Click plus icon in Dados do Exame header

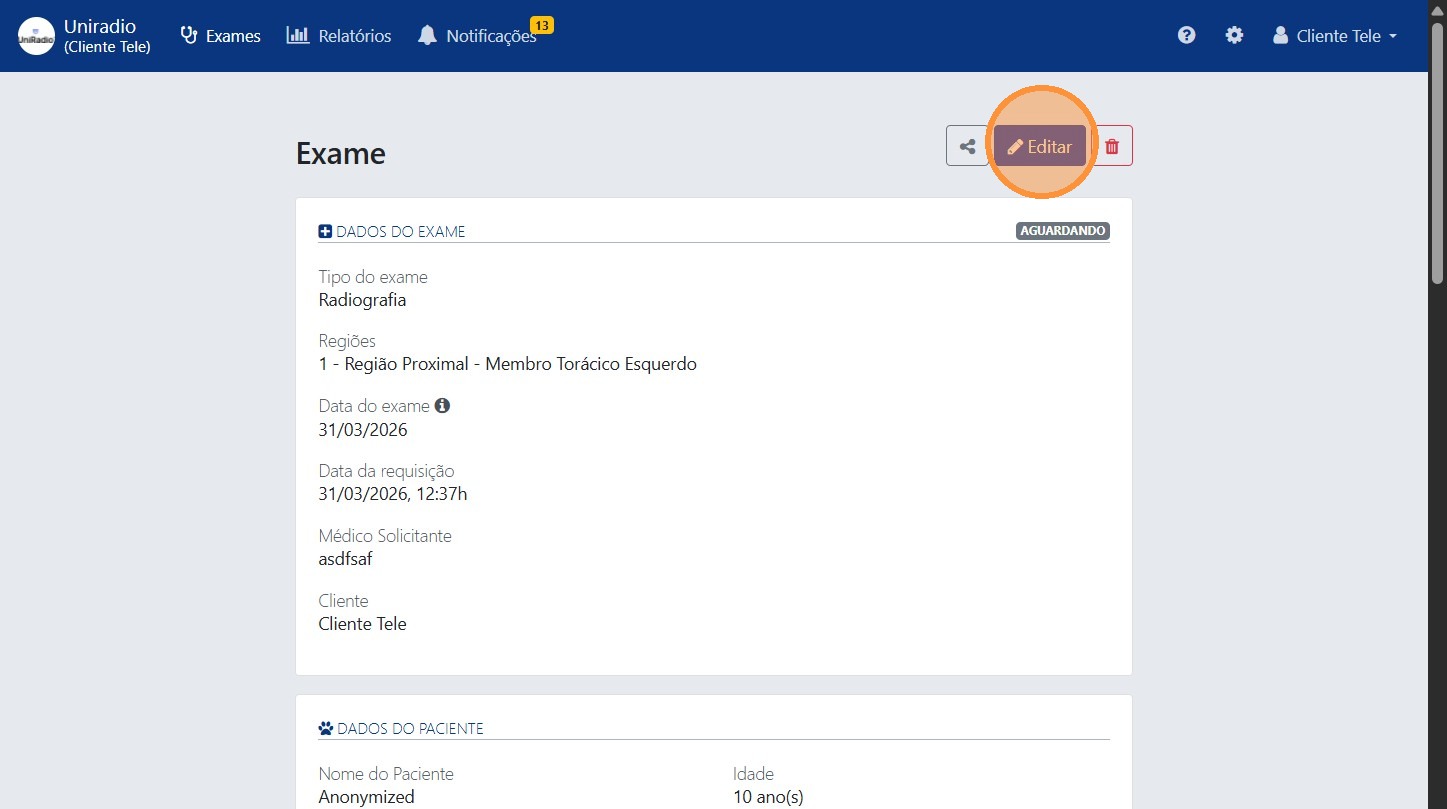(325, 232)
